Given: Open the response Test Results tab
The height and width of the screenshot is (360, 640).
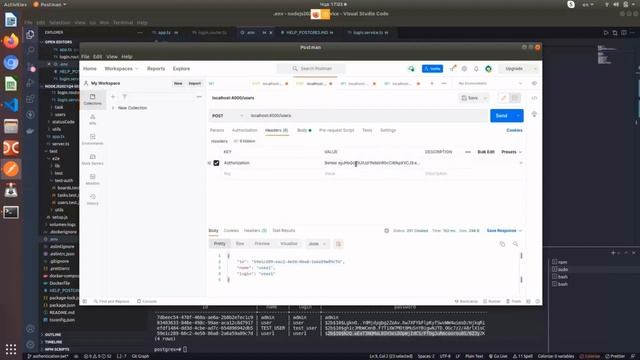Looking at the screenshot, I should (x=283, y=231).
